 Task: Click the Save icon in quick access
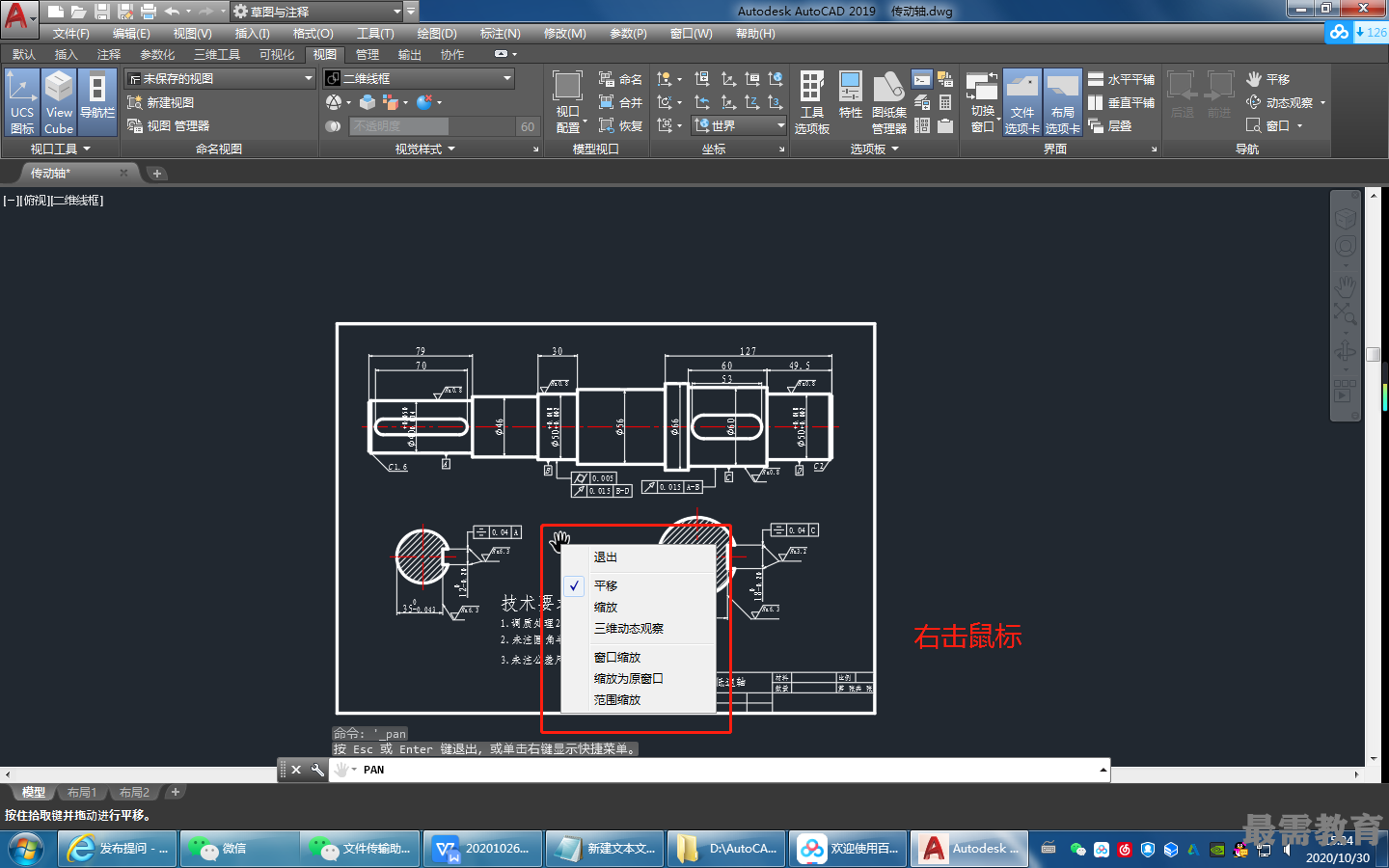[x=102, y=12]
